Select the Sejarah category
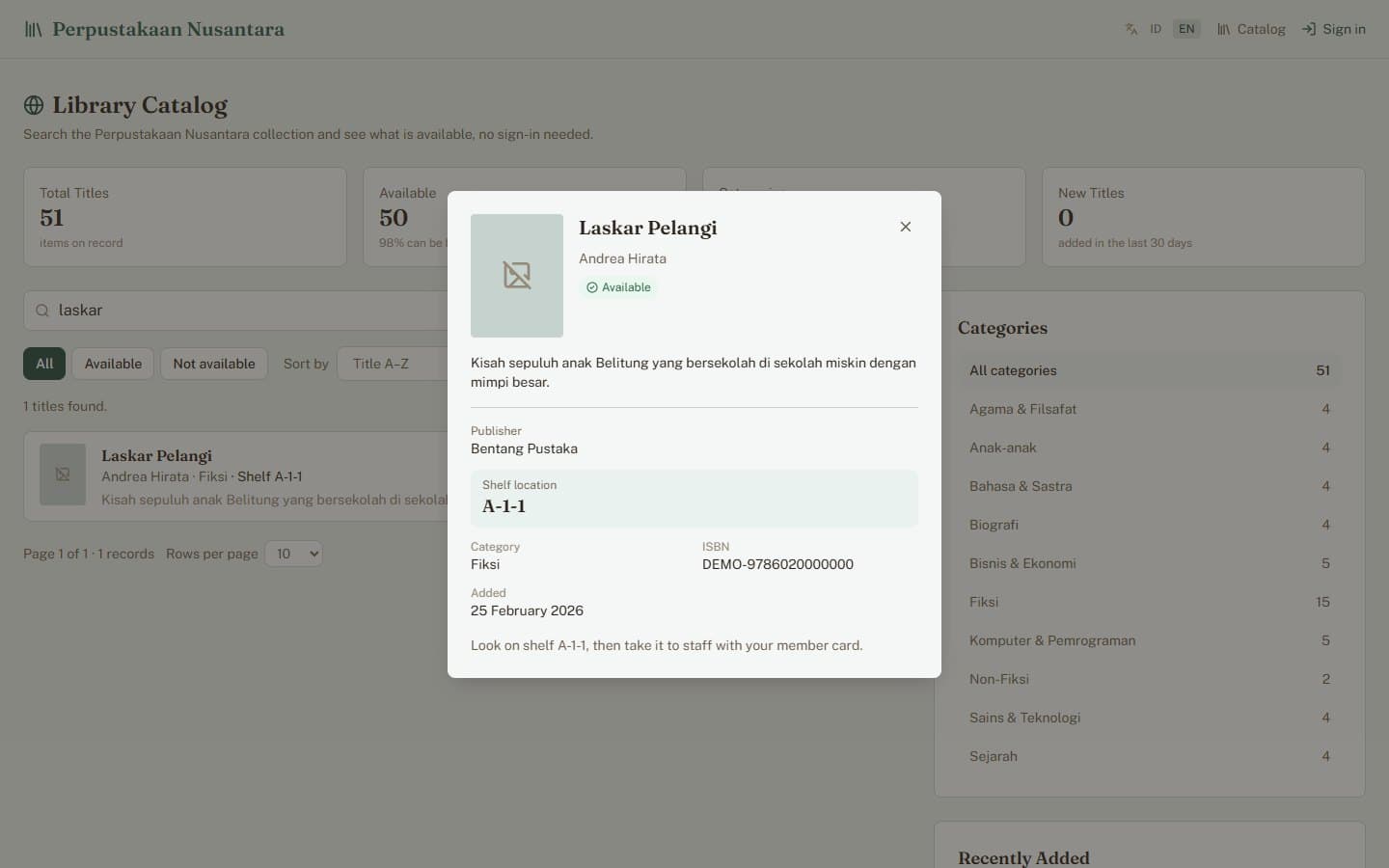Screen dimensions: 1389x868 (x=1150, y=756)
